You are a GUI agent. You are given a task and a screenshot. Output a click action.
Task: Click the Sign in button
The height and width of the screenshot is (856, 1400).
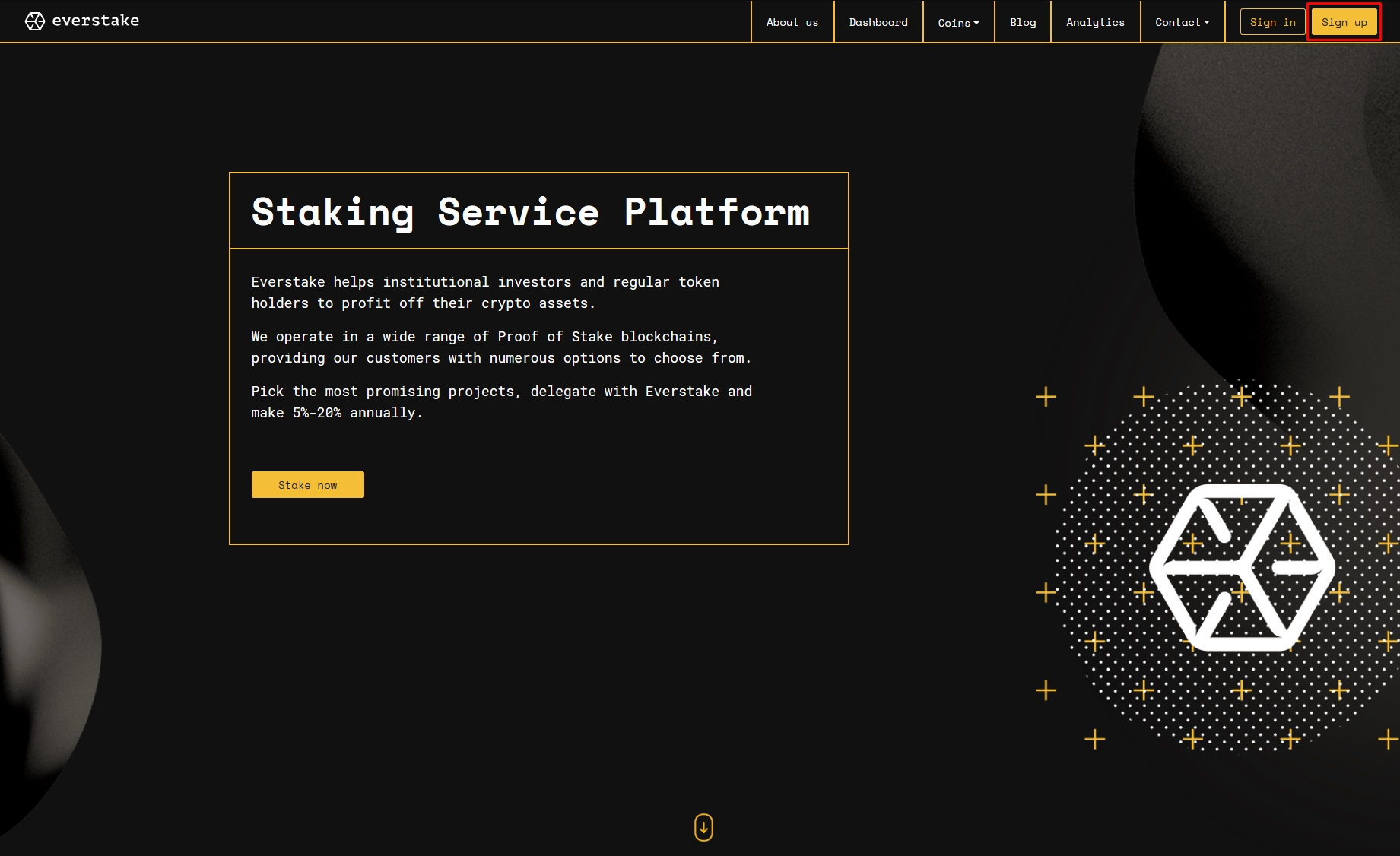click(1272, 22)
